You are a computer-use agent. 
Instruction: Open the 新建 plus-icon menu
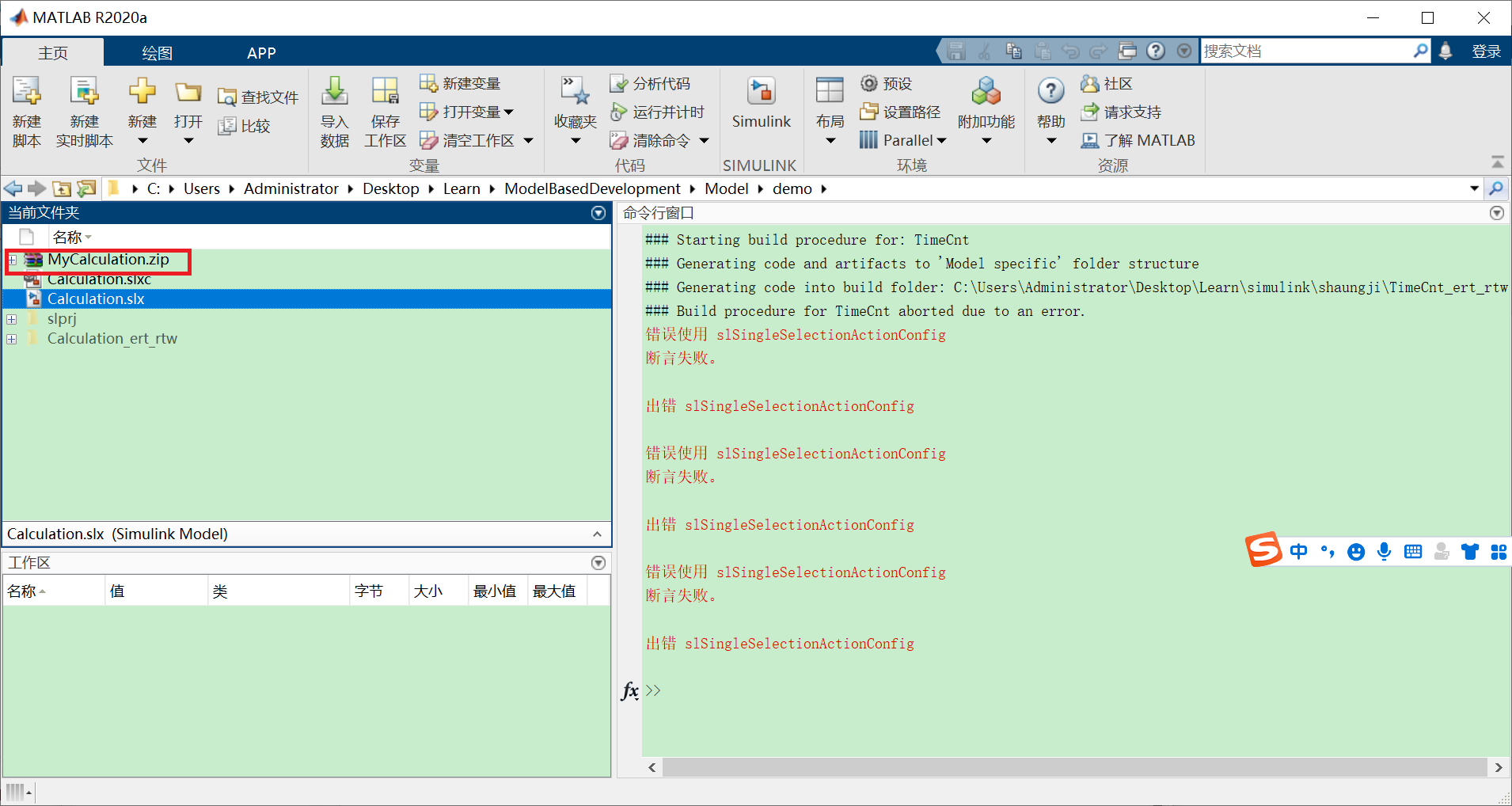142,112
